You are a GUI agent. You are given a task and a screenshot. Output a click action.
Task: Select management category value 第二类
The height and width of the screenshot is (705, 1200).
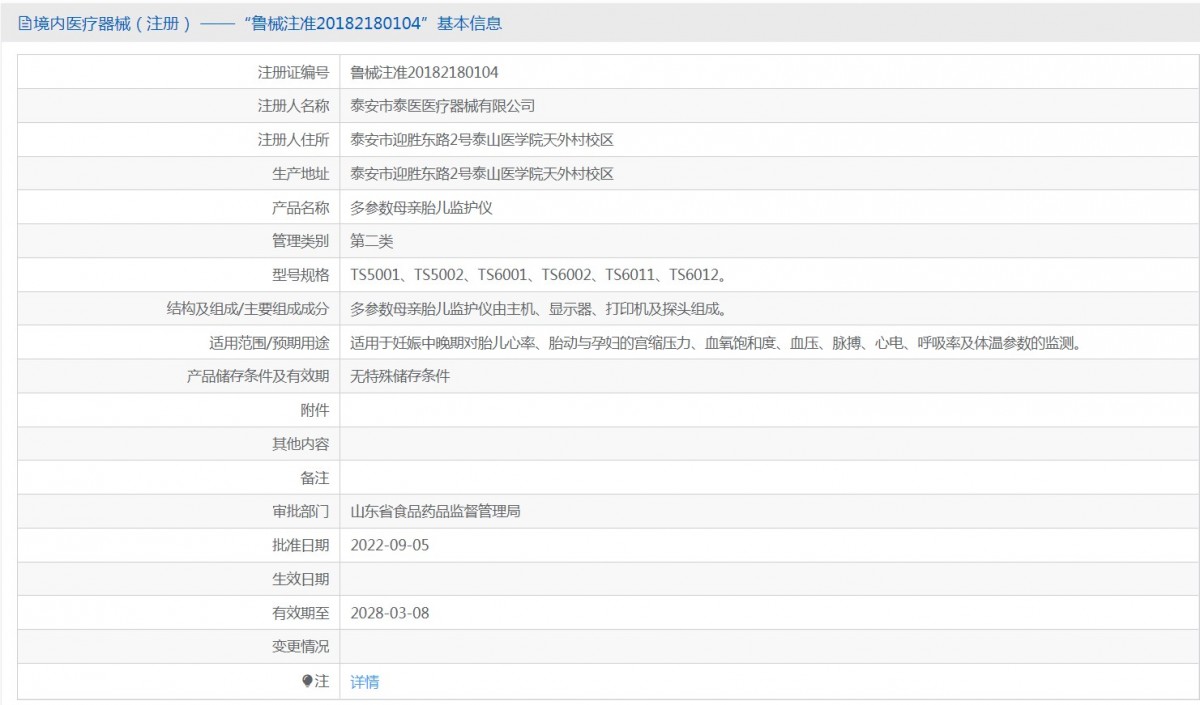point(372,241)
